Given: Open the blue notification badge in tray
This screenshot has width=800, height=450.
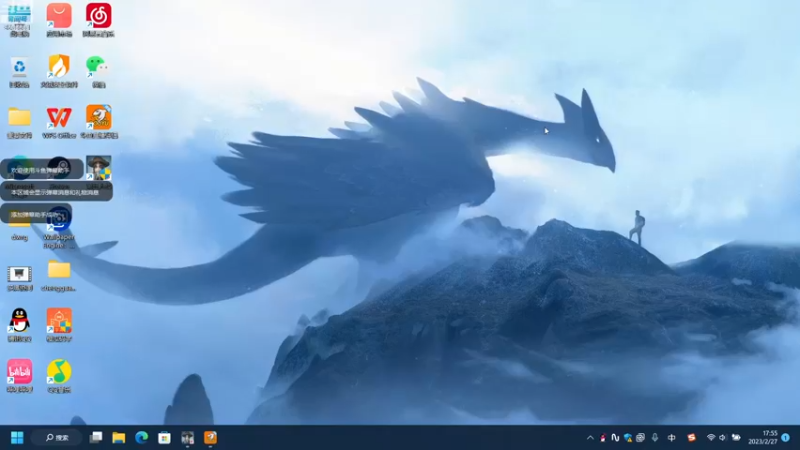Looking at the screenshot, I should click(x=786, y=438).
